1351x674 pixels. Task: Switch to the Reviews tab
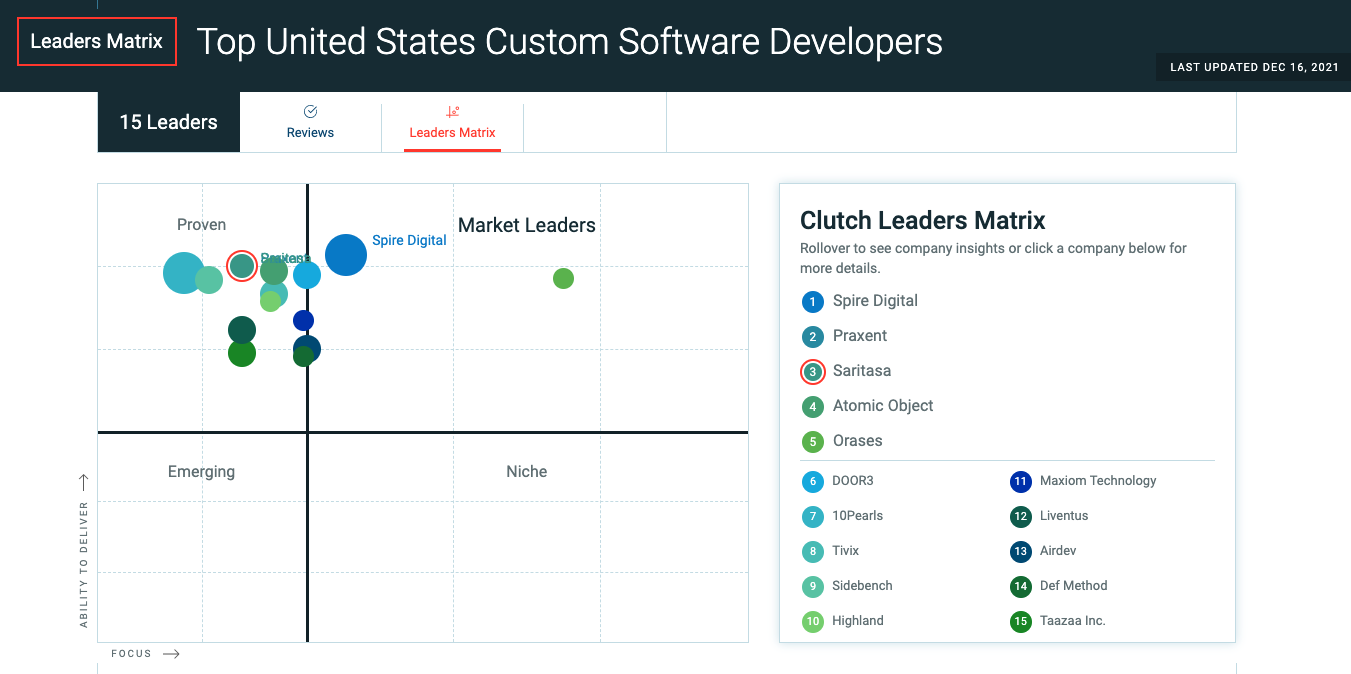310,122
